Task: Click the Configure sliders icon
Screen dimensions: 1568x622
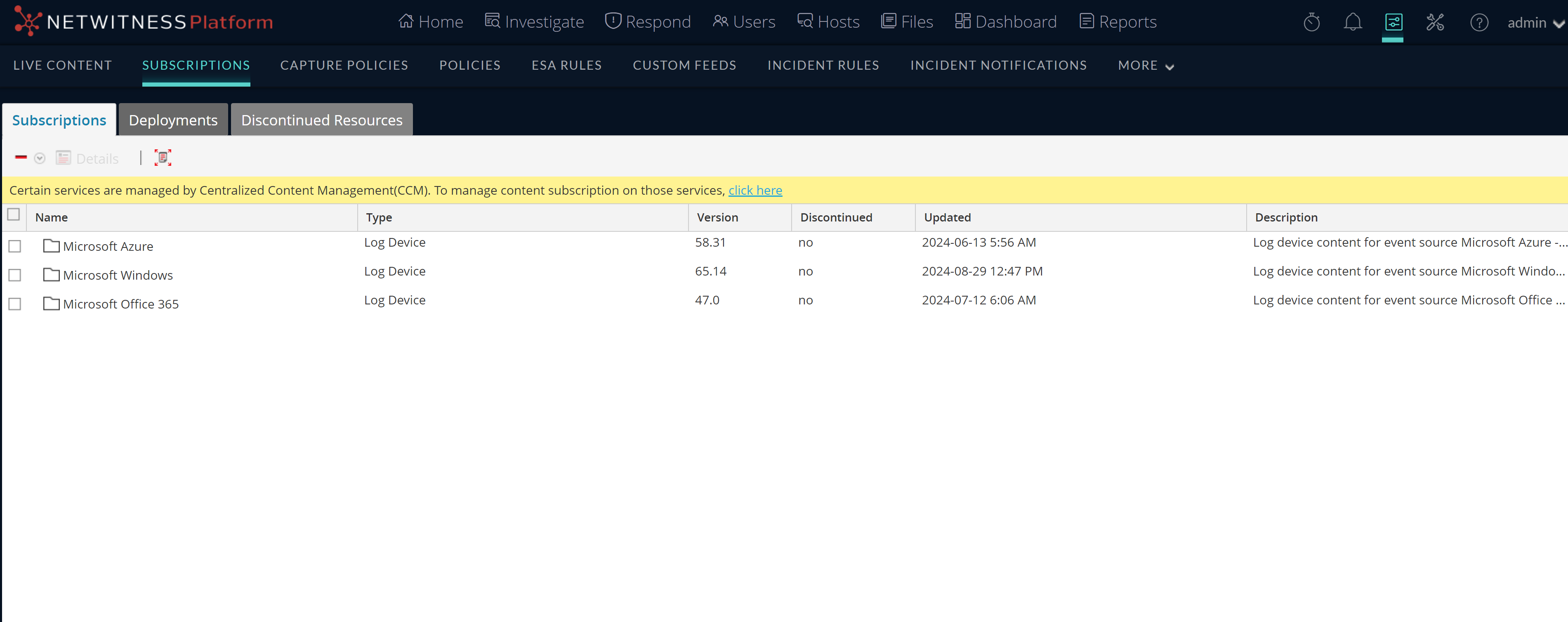Action: (1393, 23)
